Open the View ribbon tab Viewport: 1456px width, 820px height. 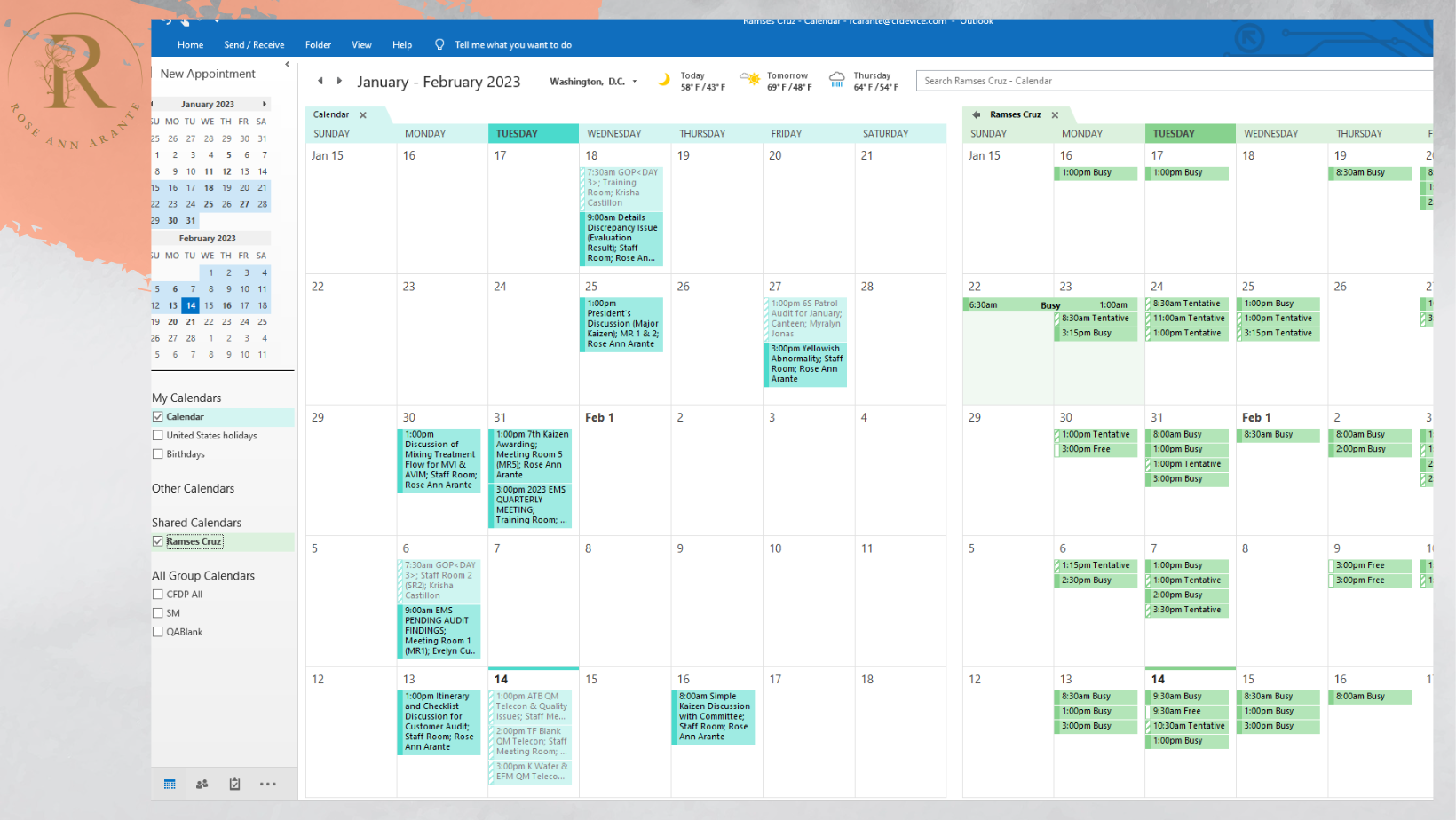[x=361, y=45]
